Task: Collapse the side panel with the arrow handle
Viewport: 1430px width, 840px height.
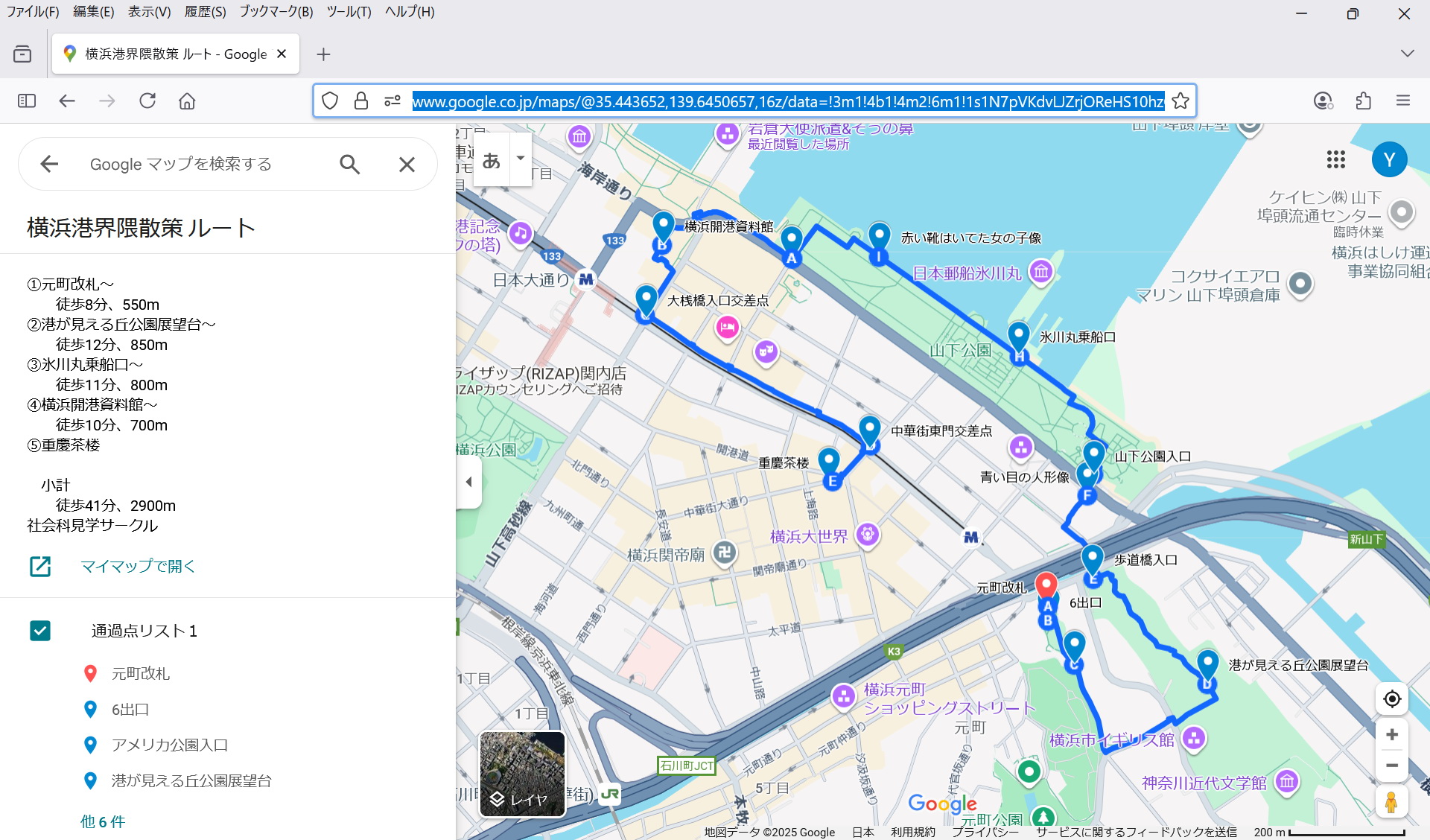Action: tap(468, 482)
